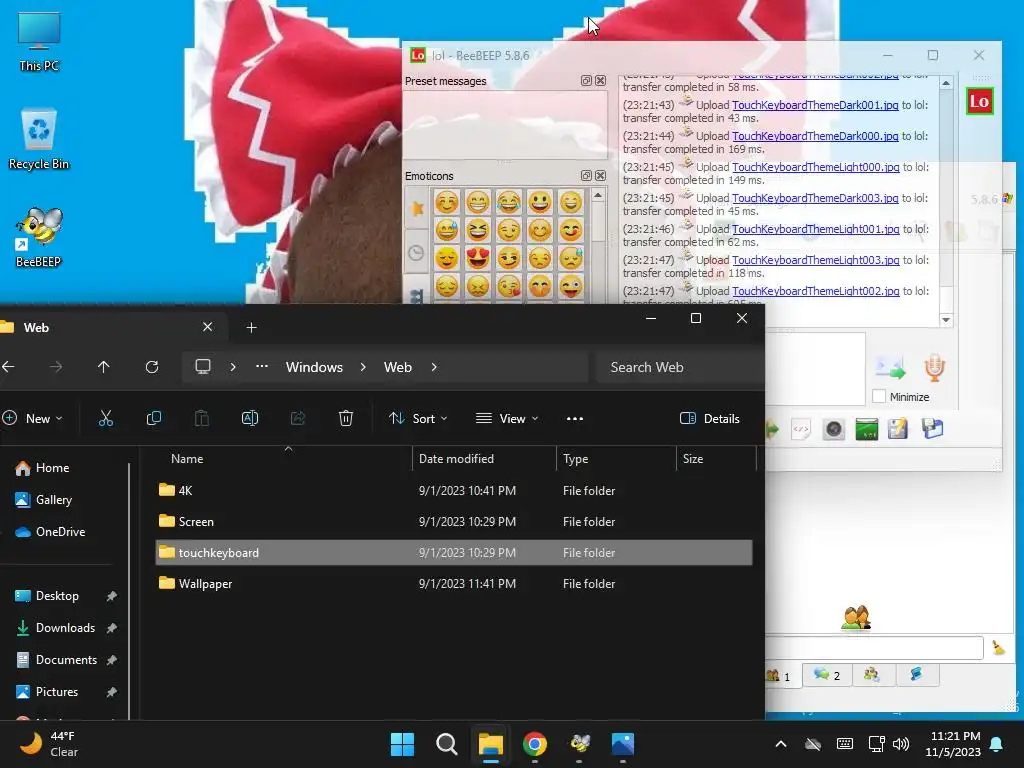Click the Search Web field in Explorer
Screen dimensions: 1024x768
(679, 367)
